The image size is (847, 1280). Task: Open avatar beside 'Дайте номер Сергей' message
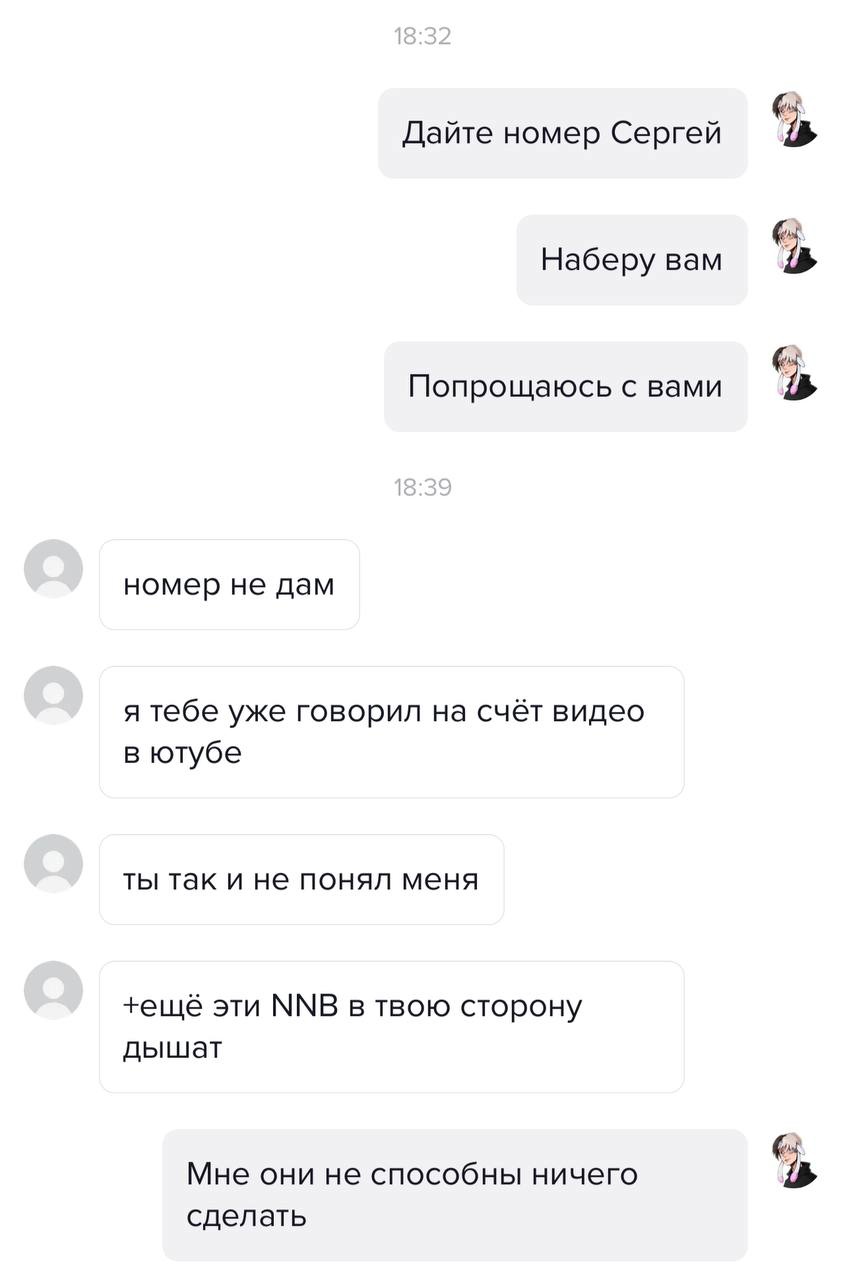[x=796, y=119]
